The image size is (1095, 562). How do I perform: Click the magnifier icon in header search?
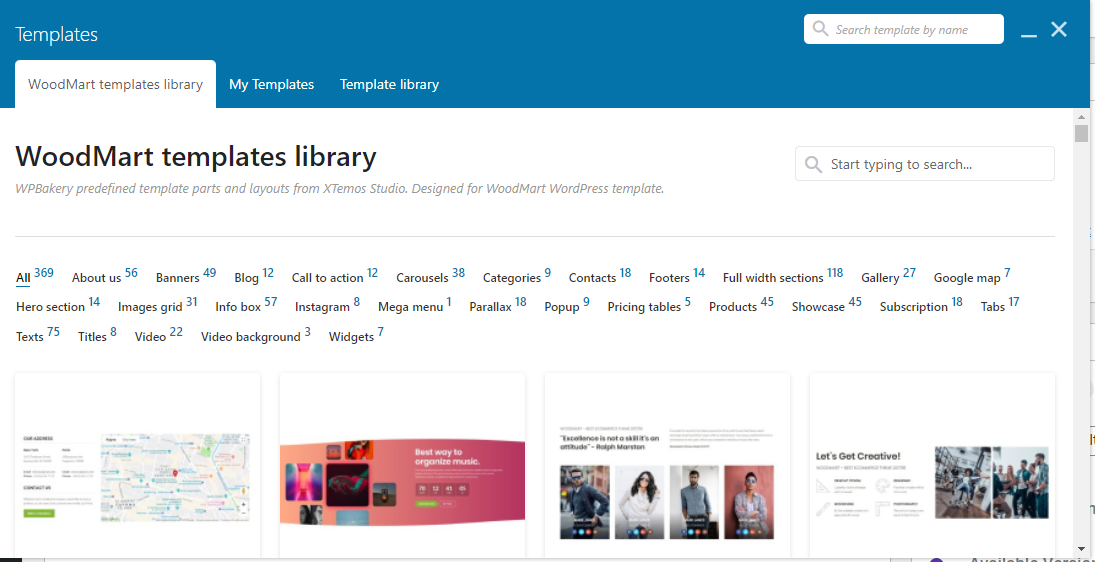pyautogui.click(x=821, y=29)
